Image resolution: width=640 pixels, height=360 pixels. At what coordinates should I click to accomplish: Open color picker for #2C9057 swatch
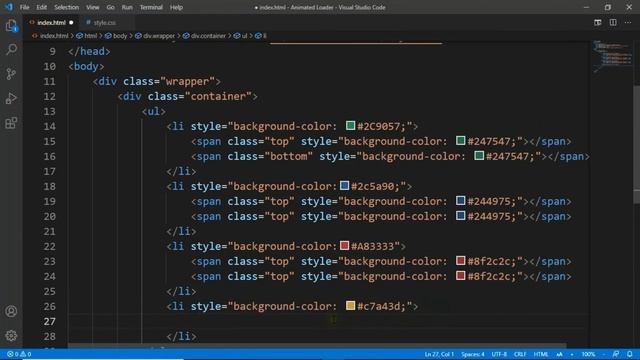[350, 125]
